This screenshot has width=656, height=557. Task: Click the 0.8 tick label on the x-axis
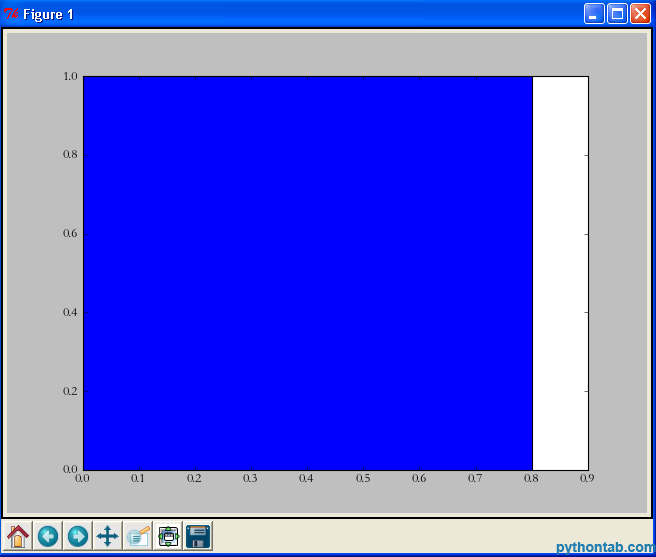coord(532,478)
